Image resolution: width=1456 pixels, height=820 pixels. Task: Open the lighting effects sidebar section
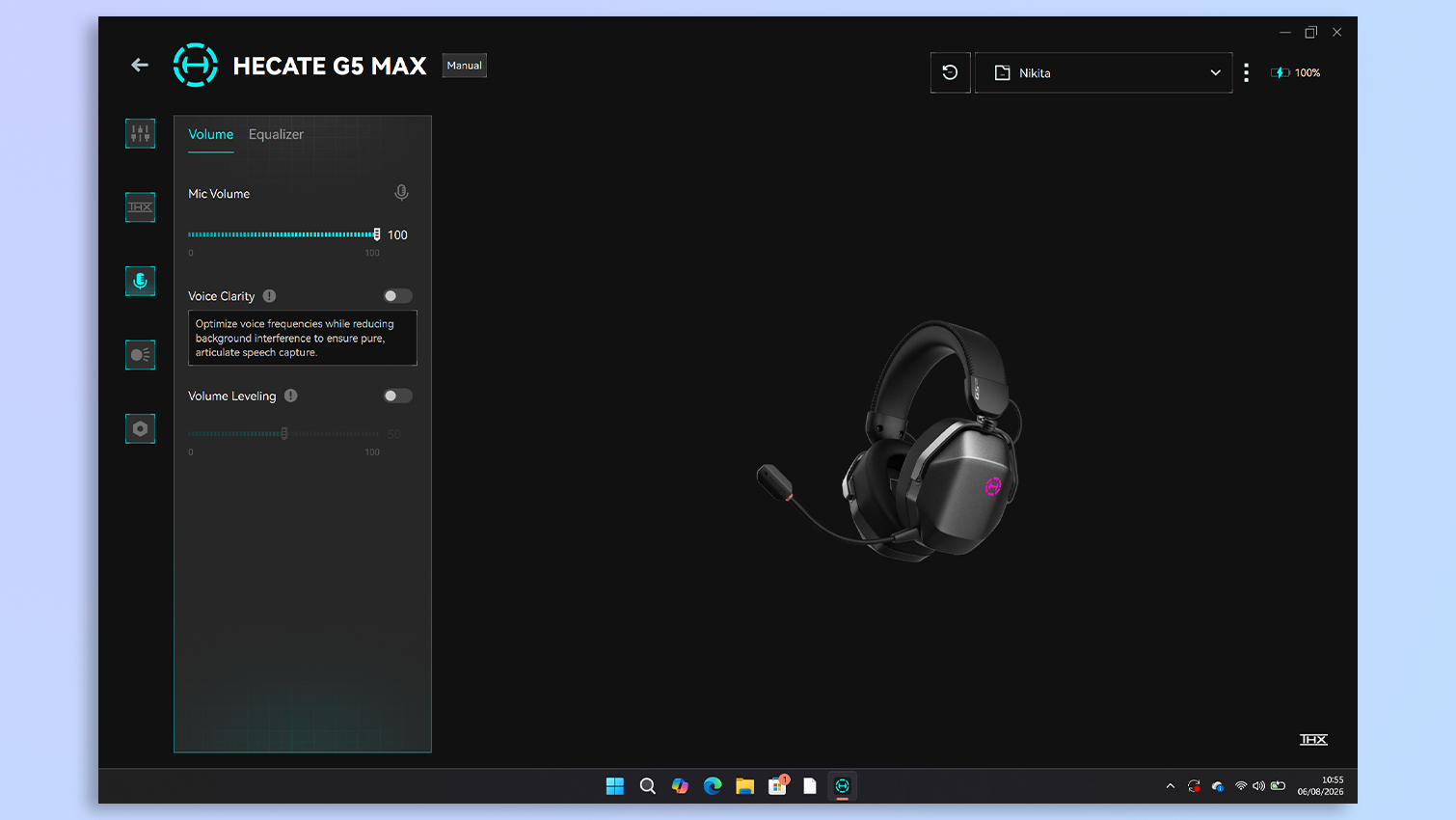click(x=140, y=355)
